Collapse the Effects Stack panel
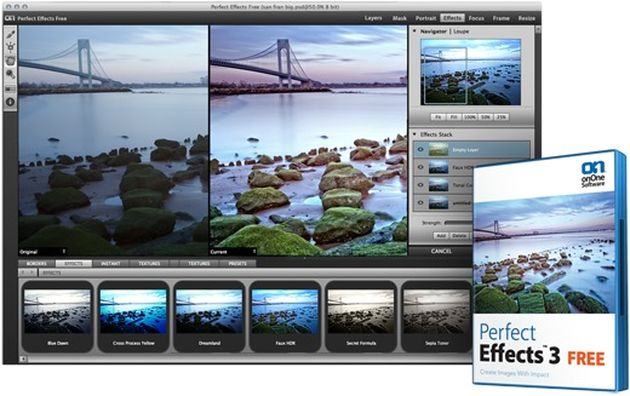The image size is (630, 396). 414,134
